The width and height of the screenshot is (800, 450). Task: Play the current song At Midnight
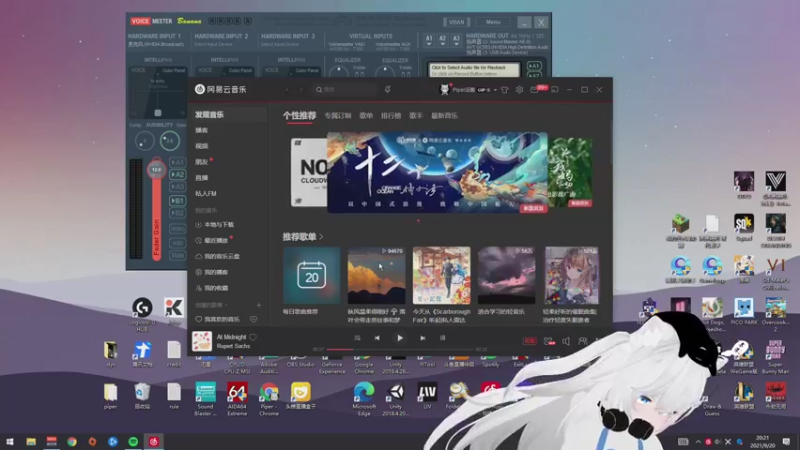[399, 338]
